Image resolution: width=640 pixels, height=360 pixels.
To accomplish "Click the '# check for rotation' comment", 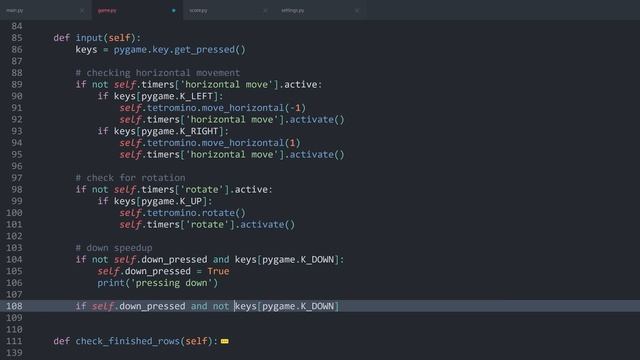I will point(130,178).
